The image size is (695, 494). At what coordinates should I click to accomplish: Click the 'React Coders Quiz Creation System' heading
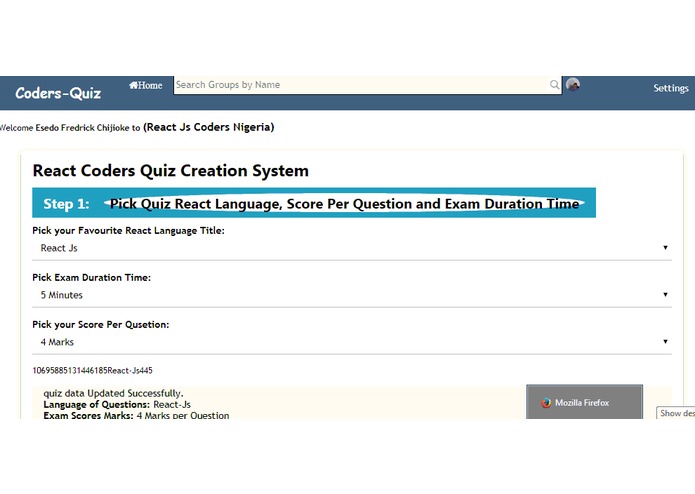(171, 171)
